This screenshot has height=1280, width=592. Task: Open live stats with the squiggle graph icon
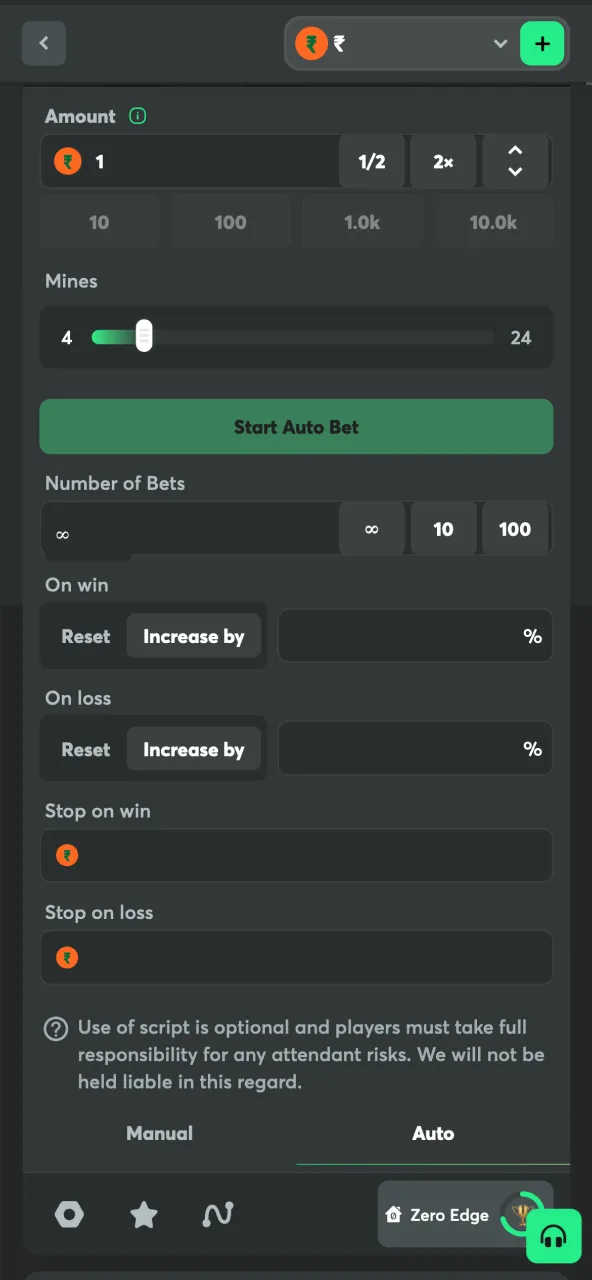coord(217,1214)
